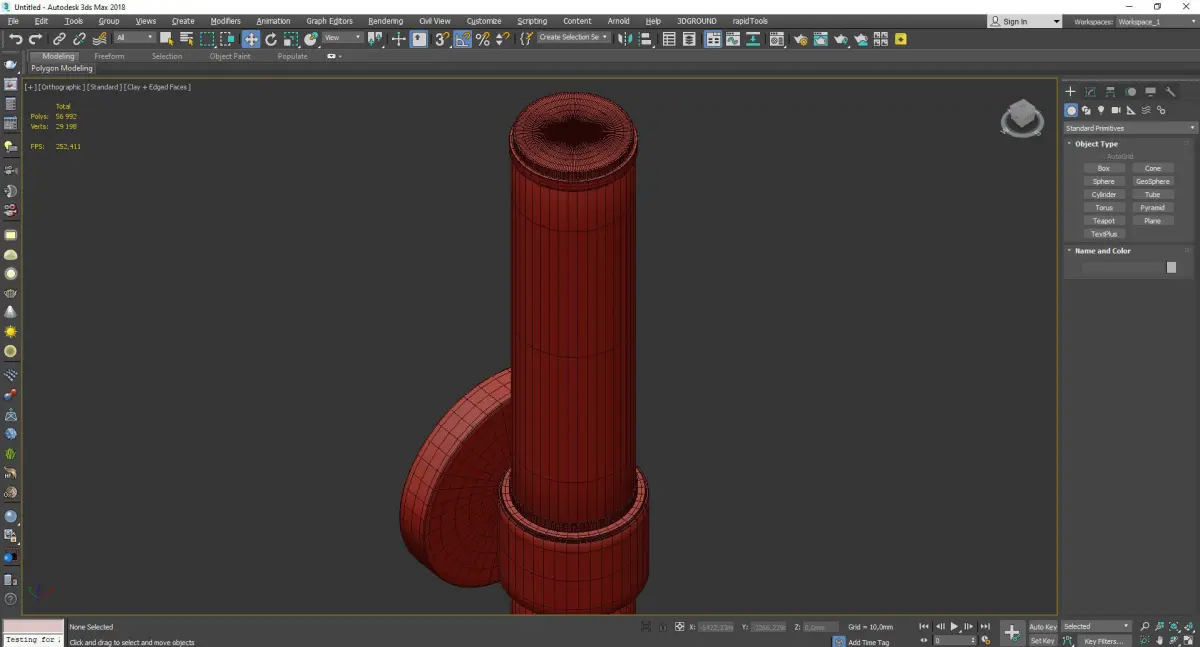Image resolution: width=1200 pixels, height=647 pixels.
Task: Switch to the Object Paint tab
Action: tap(229, 57)
